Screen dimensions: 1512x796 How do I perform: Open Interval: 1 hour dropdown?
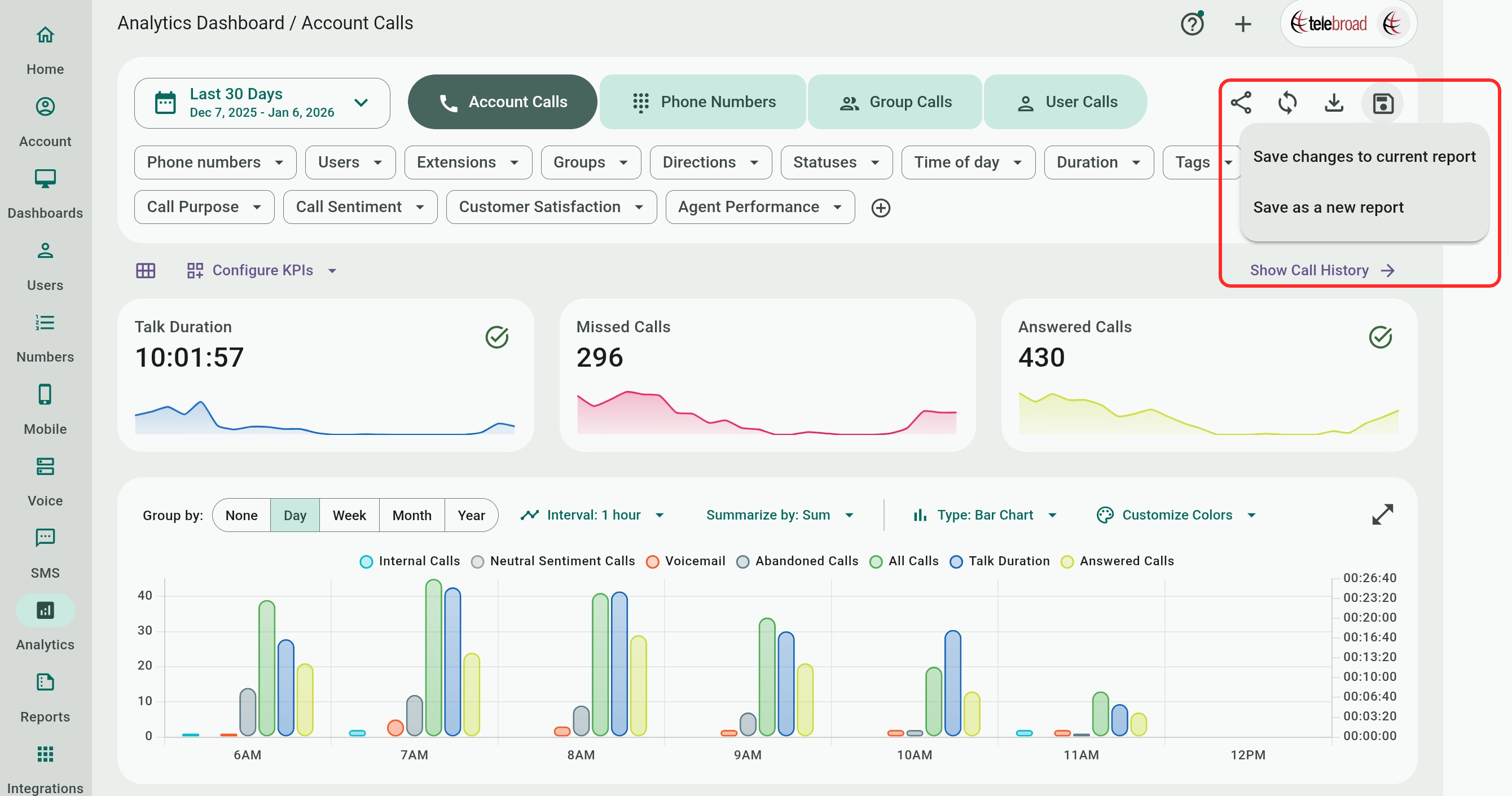click(x=593, y=515)
